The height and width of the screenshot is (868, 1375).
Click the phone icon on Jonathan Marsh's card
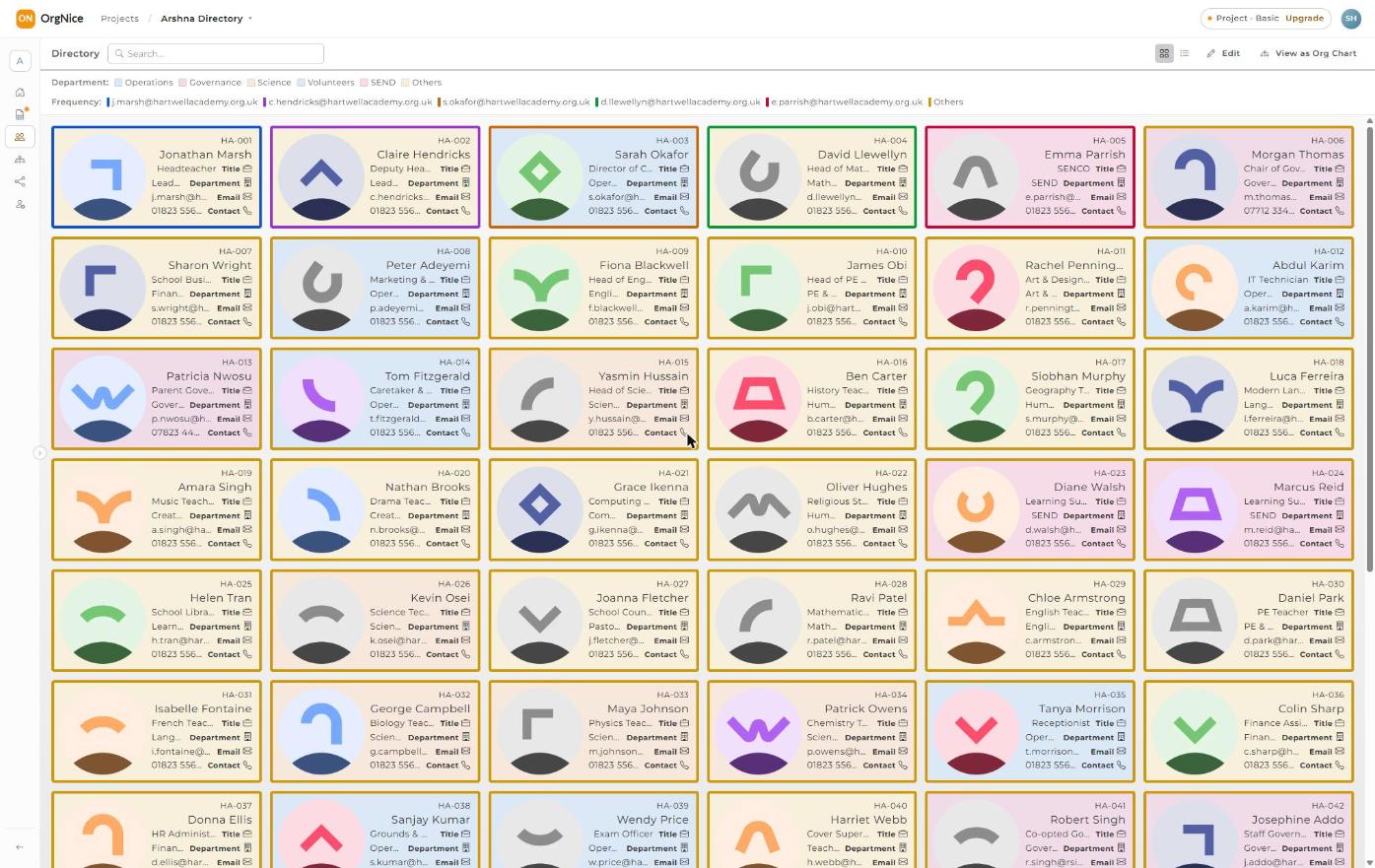pyautogui.click(x=247, y=211)
